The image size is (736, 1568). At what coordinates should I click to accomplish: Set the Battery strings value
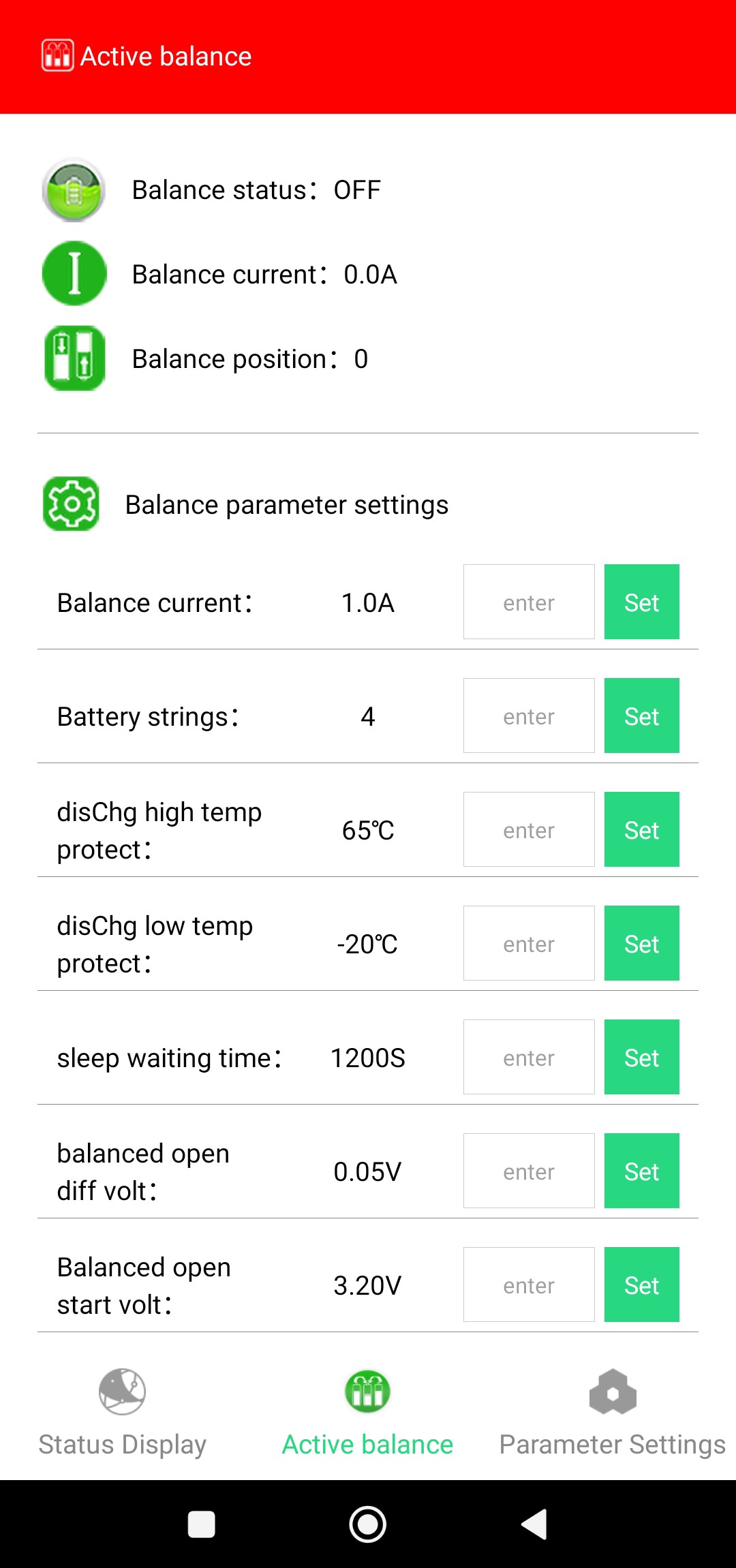(x=641, y=716)
